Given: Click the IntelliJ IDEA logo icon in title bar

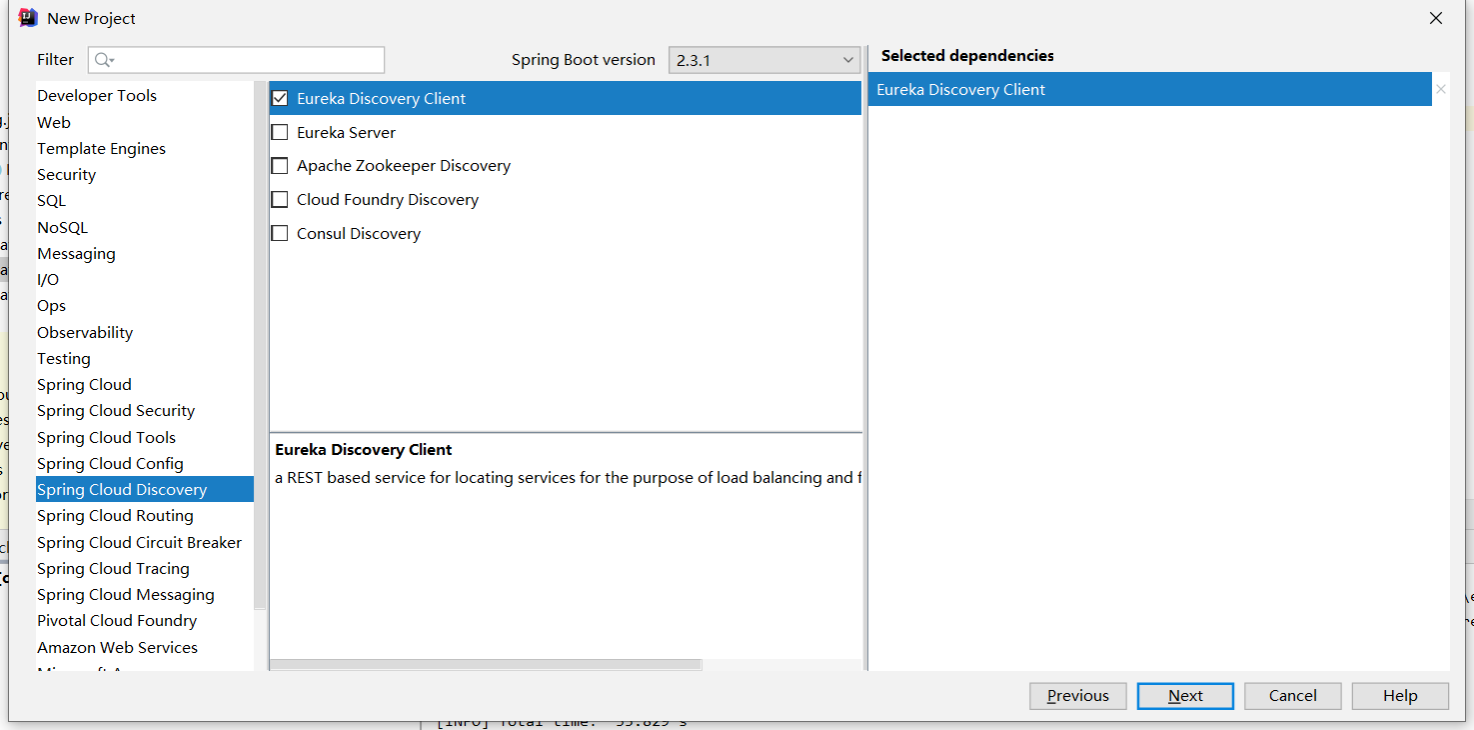Looking at the screenshot, I should (x=28, y=18).
